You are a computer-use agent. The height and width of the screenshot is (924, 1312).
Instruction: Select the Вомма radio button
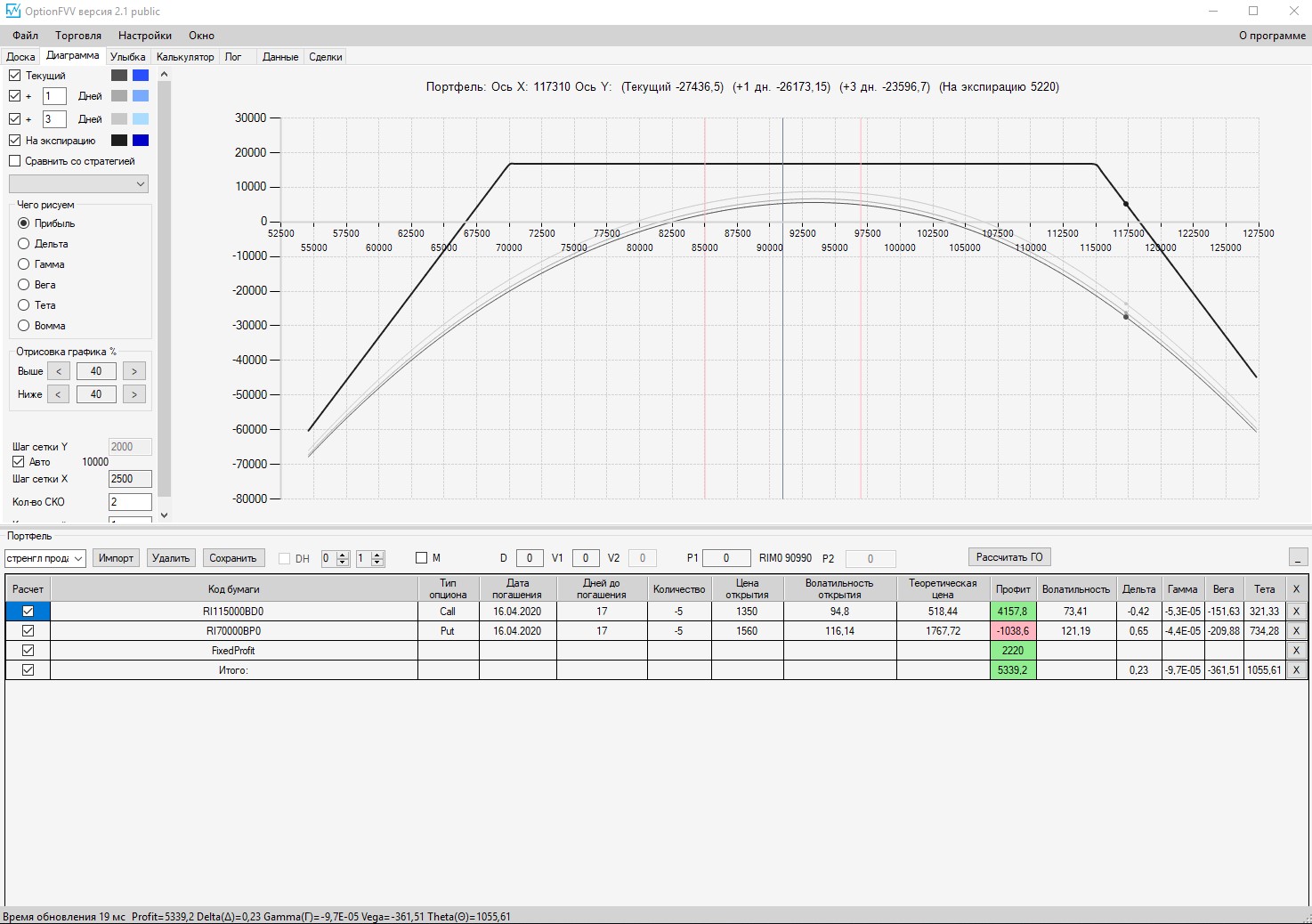pos(24,326)
